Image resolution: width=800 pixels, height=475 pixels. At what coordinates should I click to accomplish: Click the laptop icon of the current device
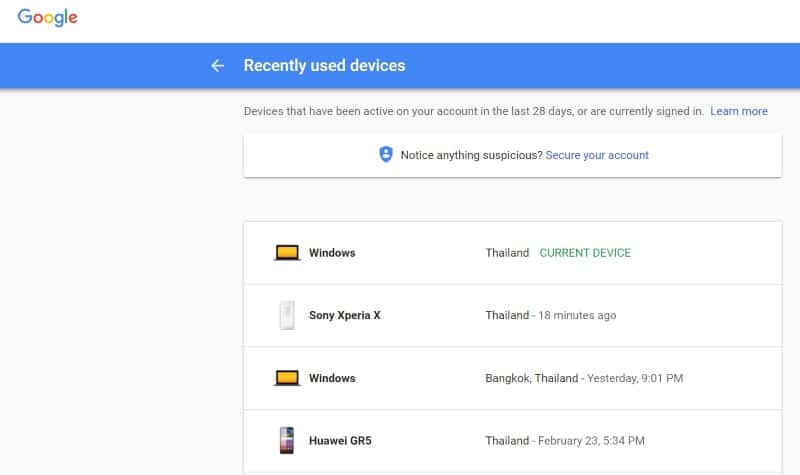click(x=287, y=253)
